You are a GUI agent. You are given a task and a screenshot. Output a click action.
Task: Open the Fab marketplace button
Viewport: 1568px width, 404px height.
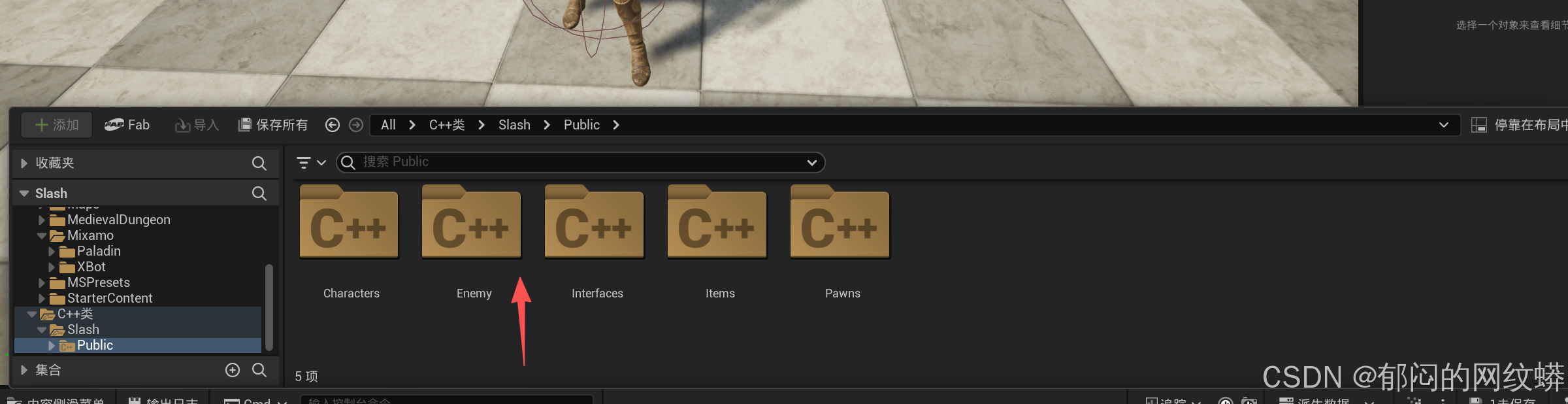[x=127, y=125]
